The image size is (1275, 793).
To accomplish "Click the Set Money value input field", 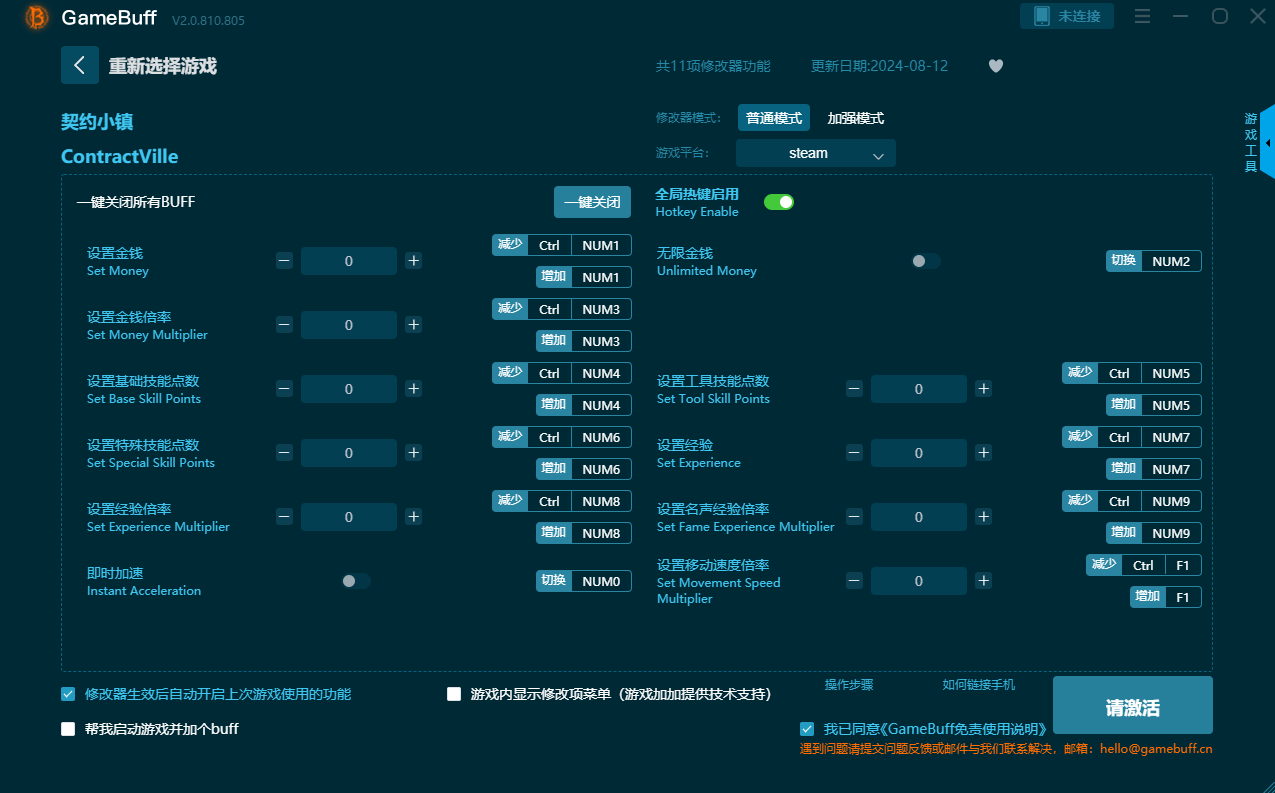I will [x=349, y=261].
